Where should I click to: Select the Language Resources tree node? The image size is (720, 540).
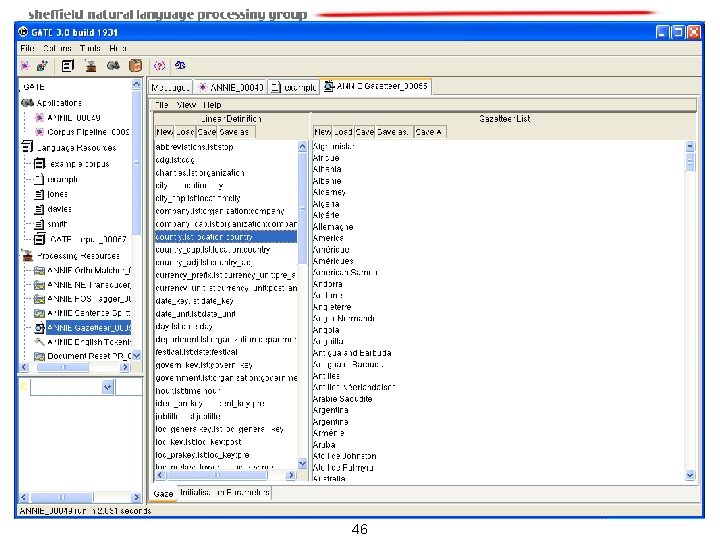(x=76, y=148)
